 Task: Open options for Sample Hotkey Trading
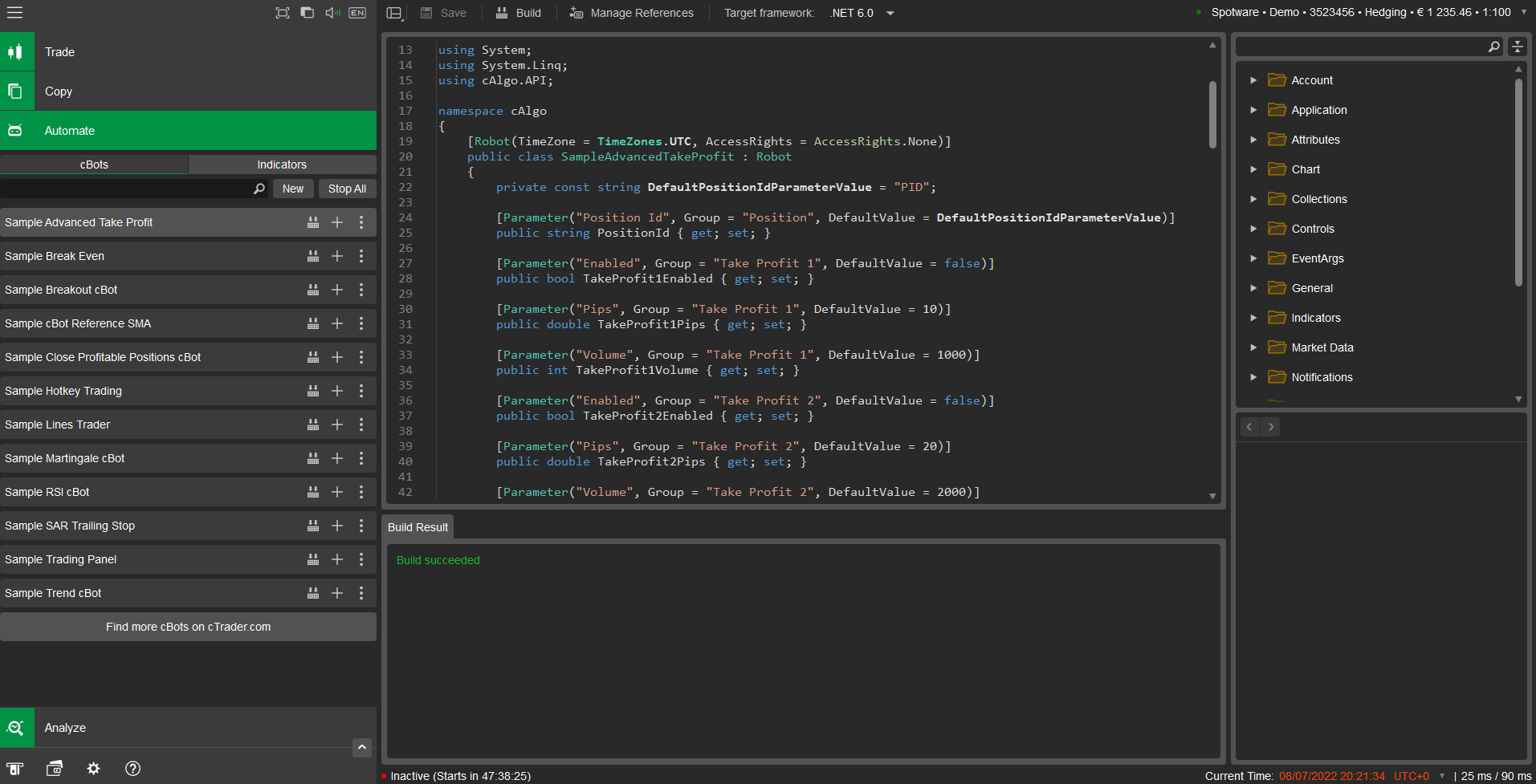[361, 391]
